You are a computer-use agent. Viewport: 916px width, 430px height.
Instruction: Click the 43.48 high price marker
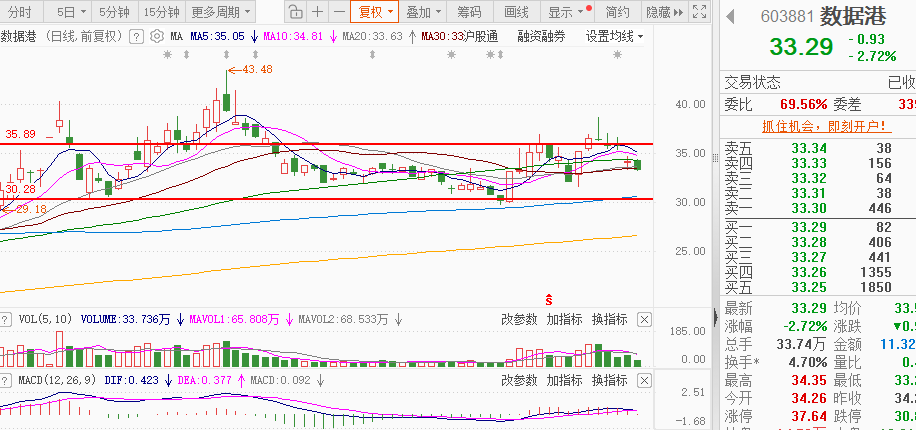point(251,70)
